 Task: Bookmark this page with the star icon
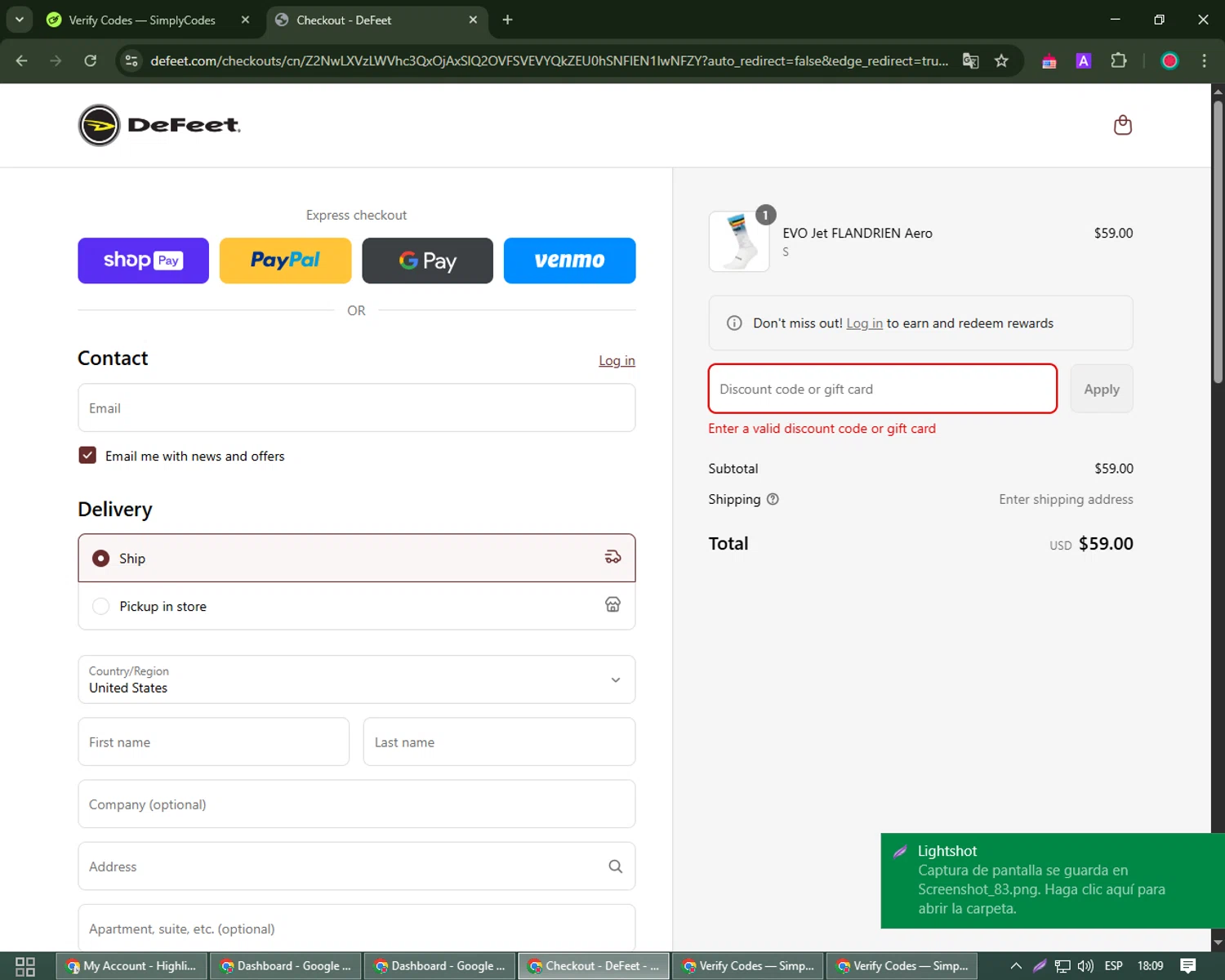[x=1001, y=60]
